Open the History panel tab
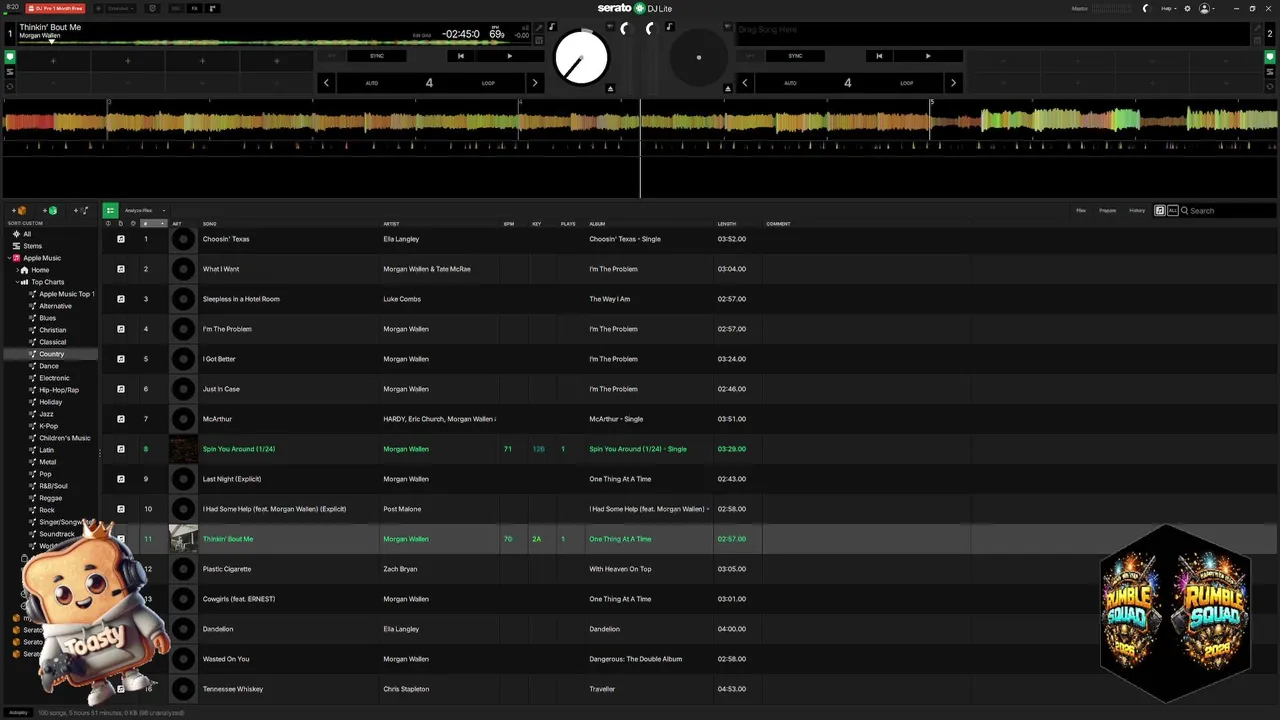This screenshot has width=1280, height=720. [1137, 211]
